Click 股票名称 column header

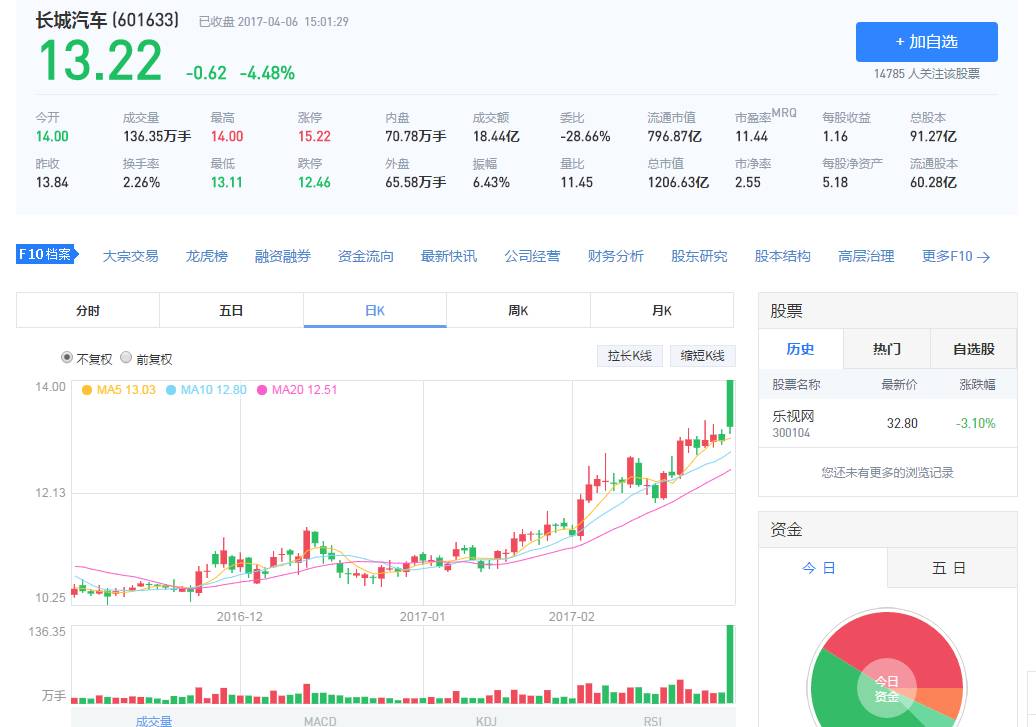point(796,385)
